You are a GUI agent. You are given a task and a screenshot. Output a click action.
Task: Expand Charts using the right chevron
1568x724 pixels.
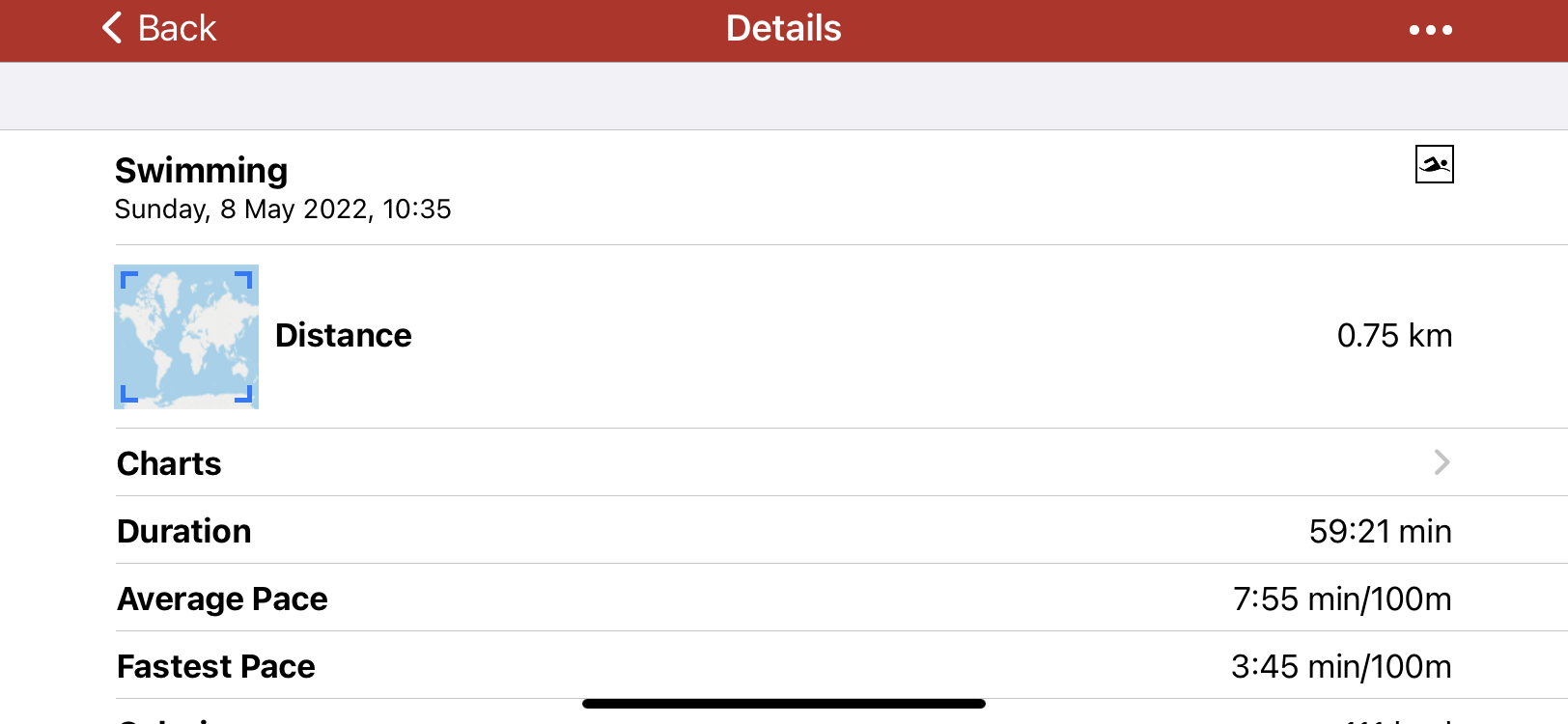click(1442, 462)
